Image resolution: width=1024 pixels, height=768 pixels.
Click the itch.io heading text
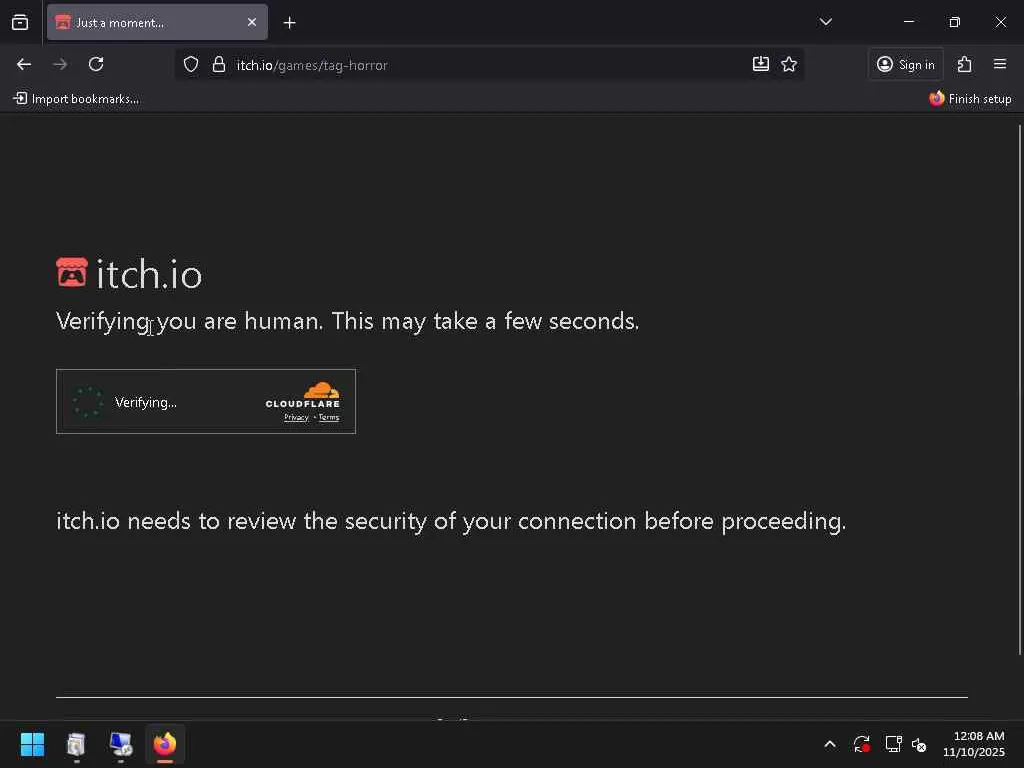(150, 274)
